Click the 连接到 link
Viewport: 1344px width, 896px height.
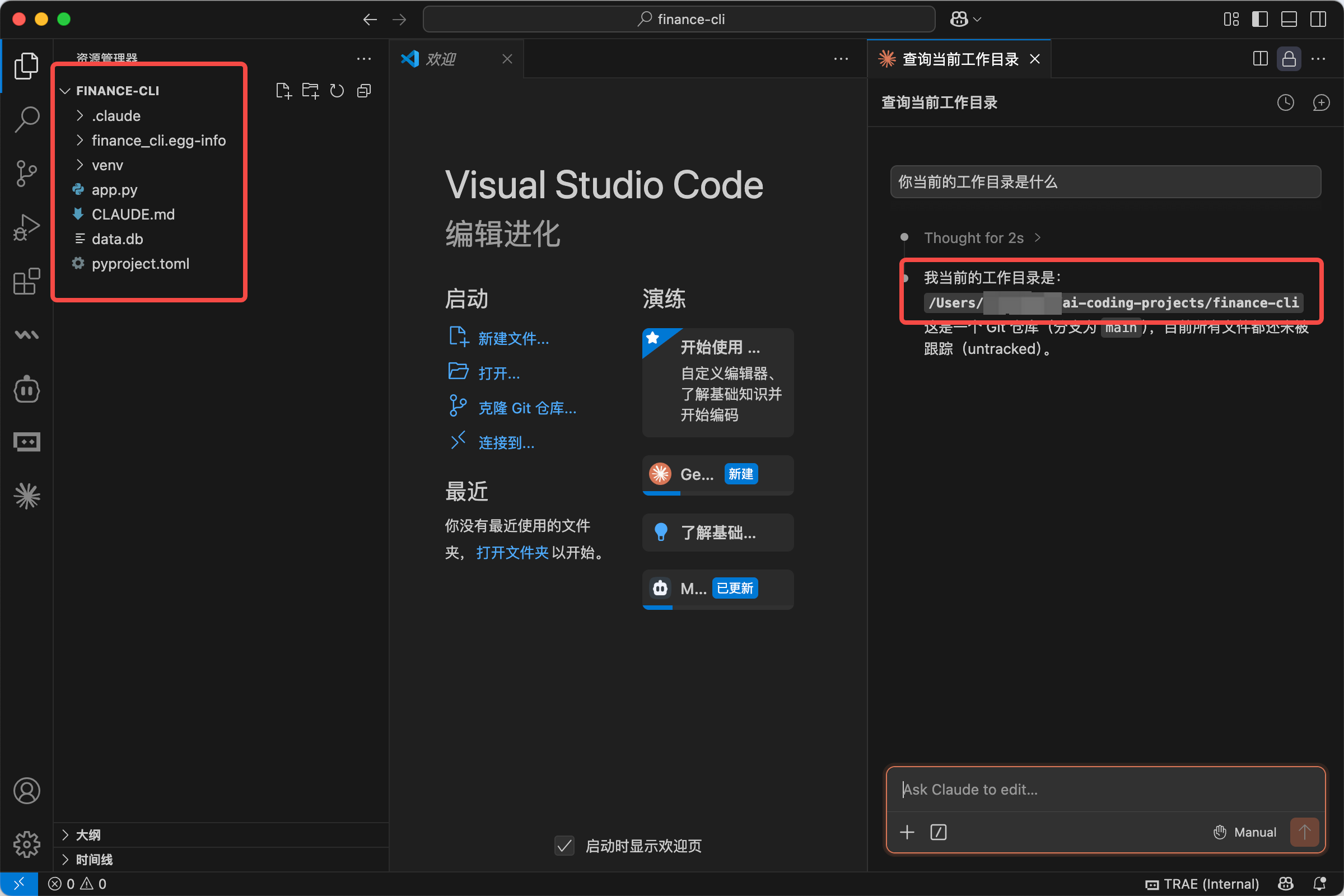506,443
